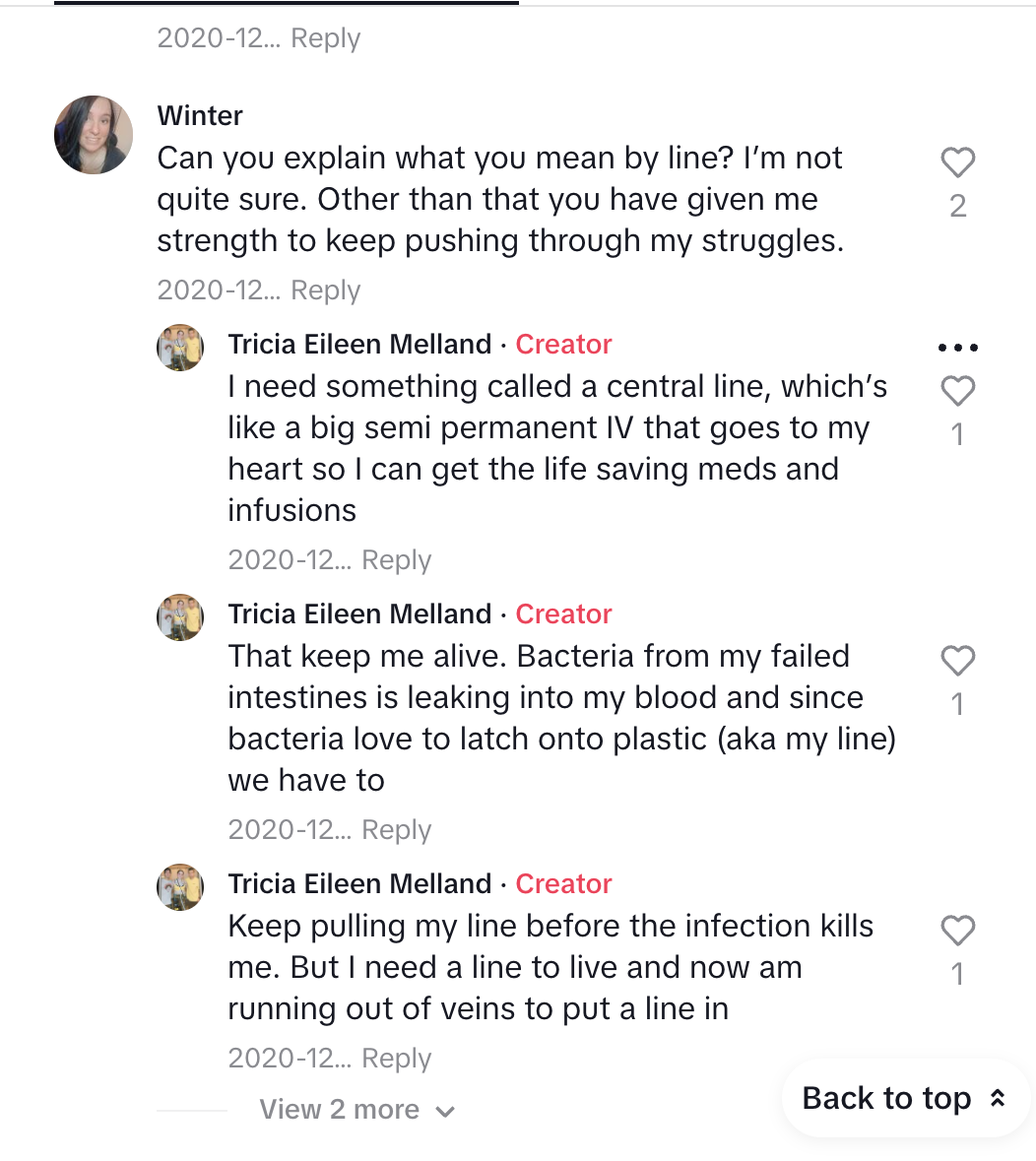
Task: Reply to the 'bacteria love to latch' comment
Action: (396, 830)
